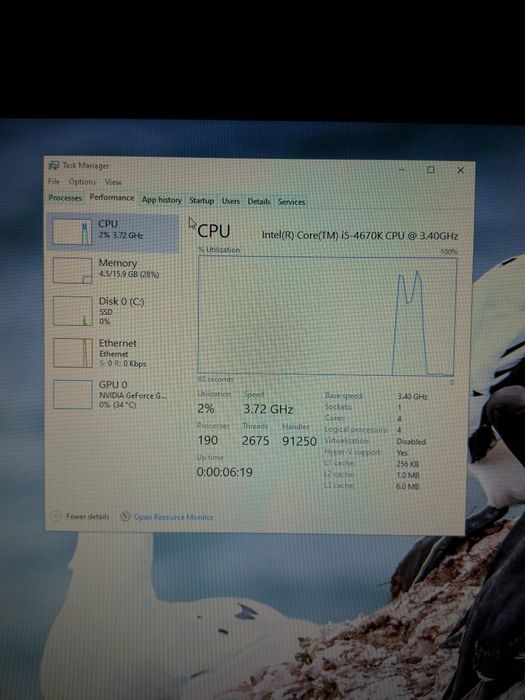The image size is (525, 700).
Task: Click the 1.0 MB L2 cache value
Action: [x=408, y=475]
